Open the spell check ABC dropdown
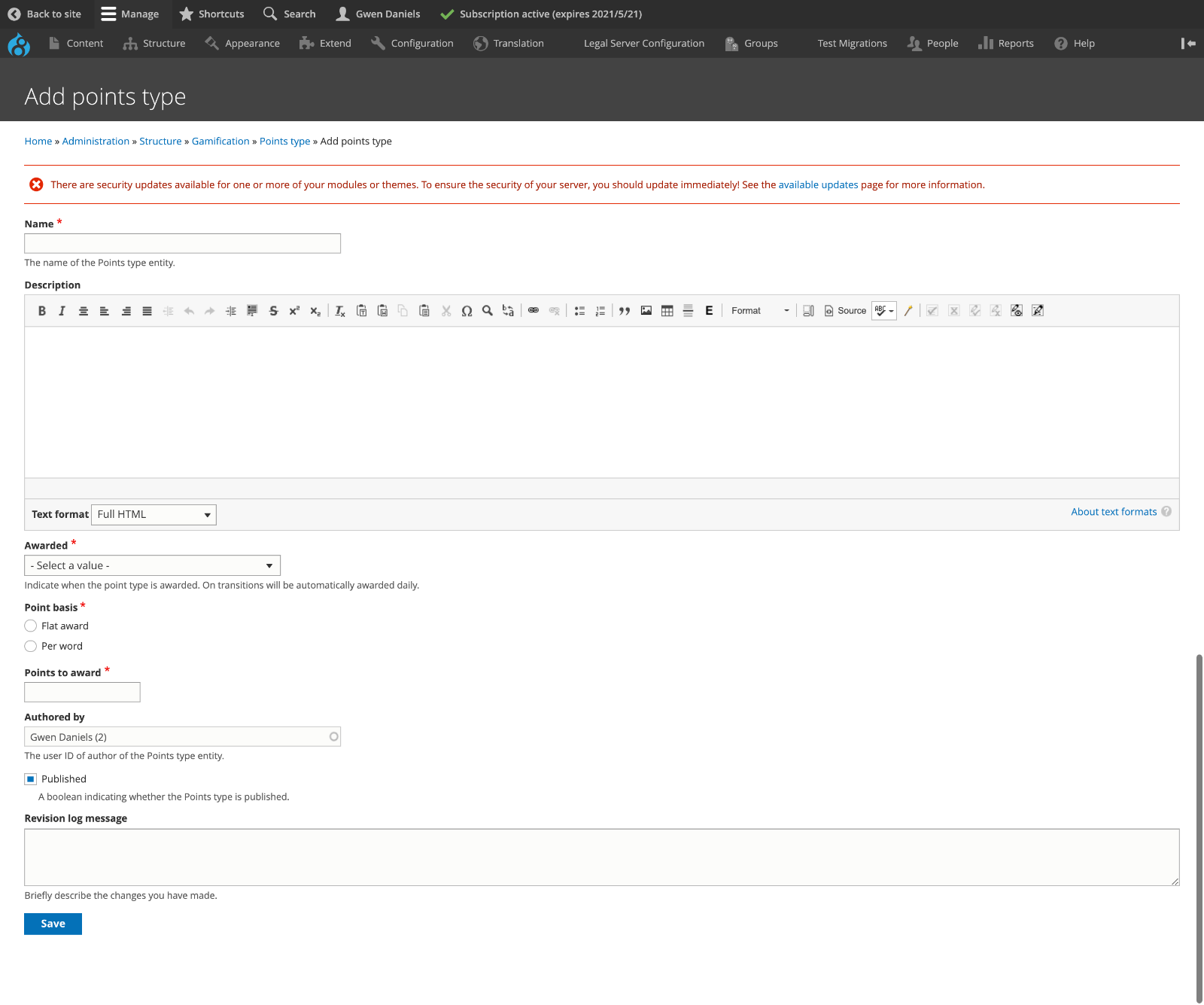Screen dimensions: 1204x1005 click(x=884, y=311)
